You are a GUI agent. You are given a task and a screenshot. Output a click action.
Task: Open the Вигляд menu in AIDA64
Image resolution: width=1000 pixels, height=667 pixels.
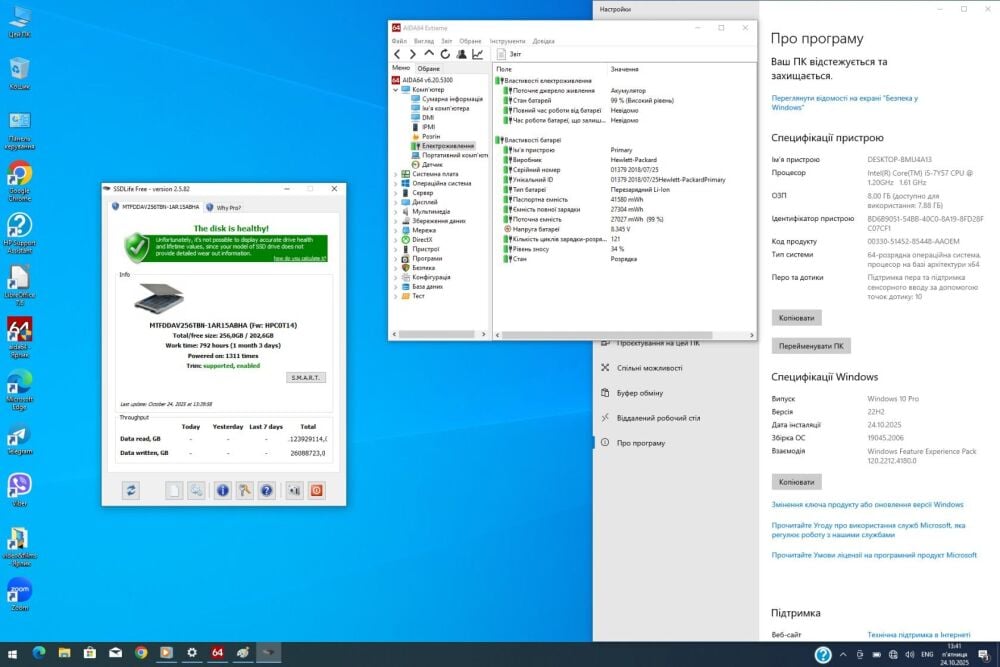pos(423,41)
